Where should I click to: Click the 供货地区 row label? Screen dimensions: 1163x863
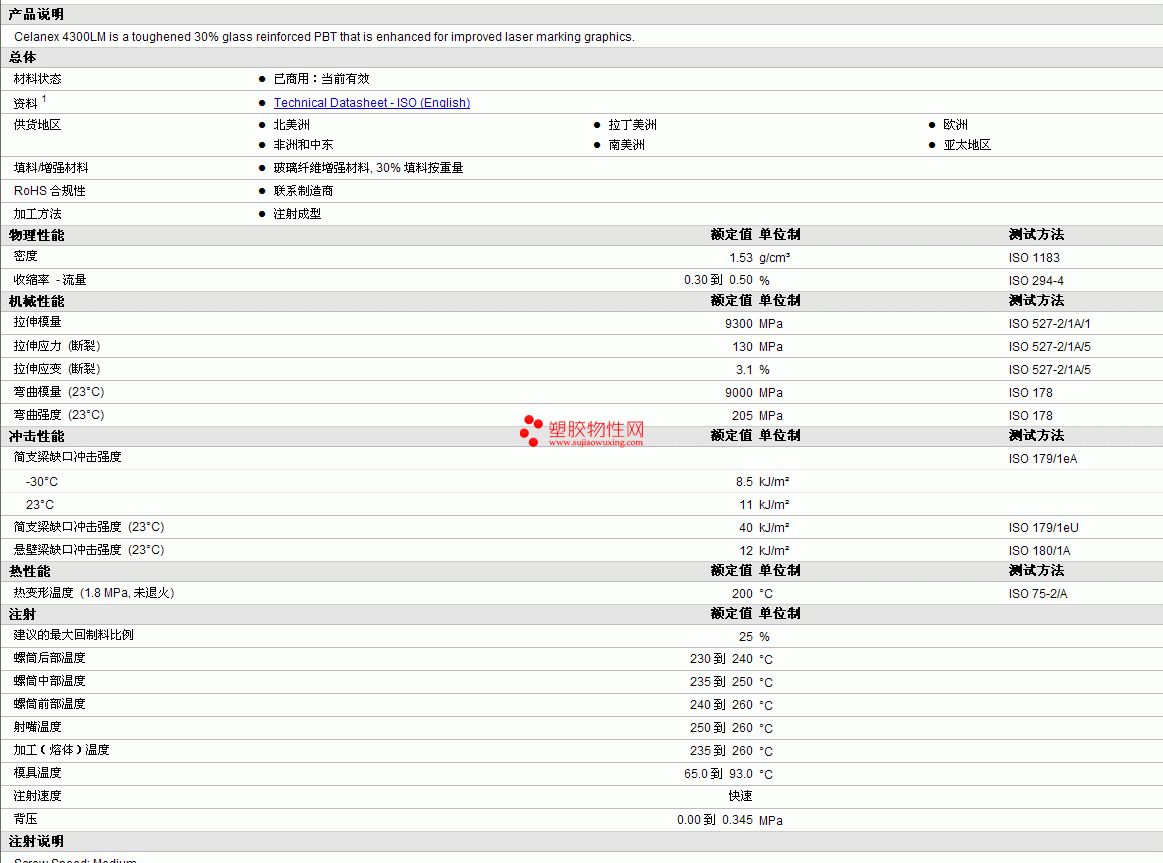(38, 125)
